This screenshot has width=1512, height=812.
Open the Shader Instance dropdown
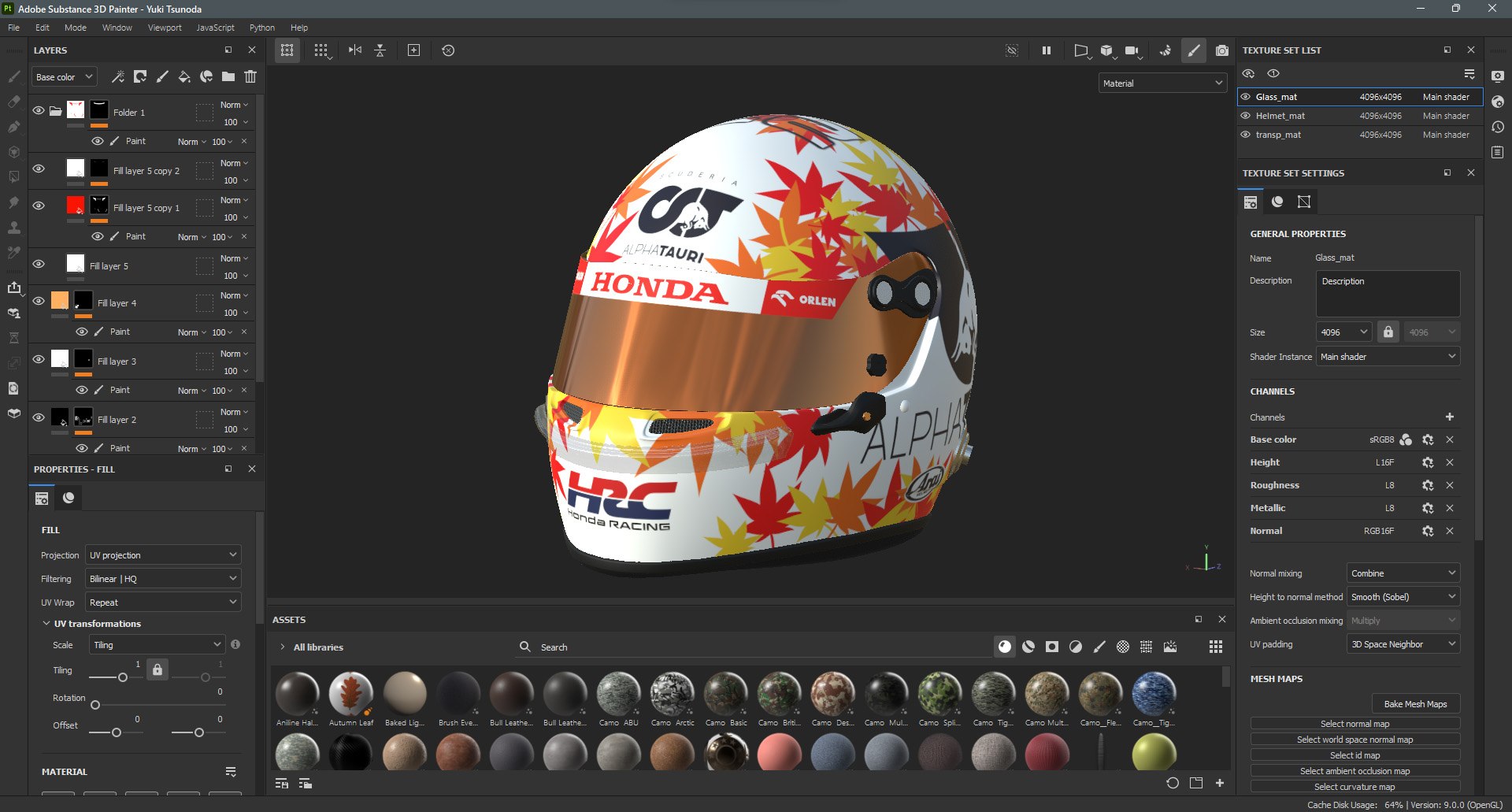[x=1388, y=357]
